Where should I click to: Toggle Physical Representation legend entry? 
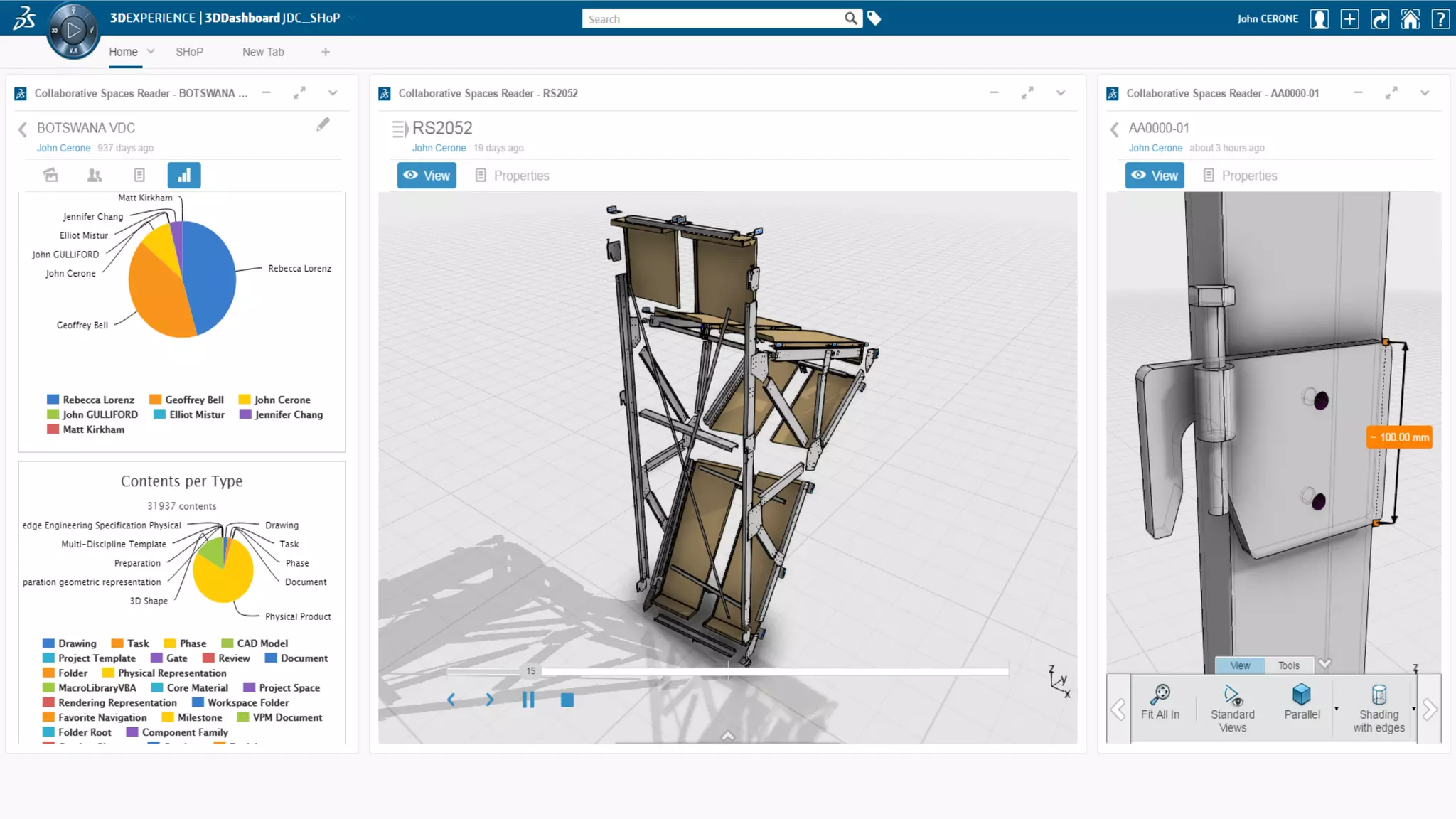coord(164,673)
